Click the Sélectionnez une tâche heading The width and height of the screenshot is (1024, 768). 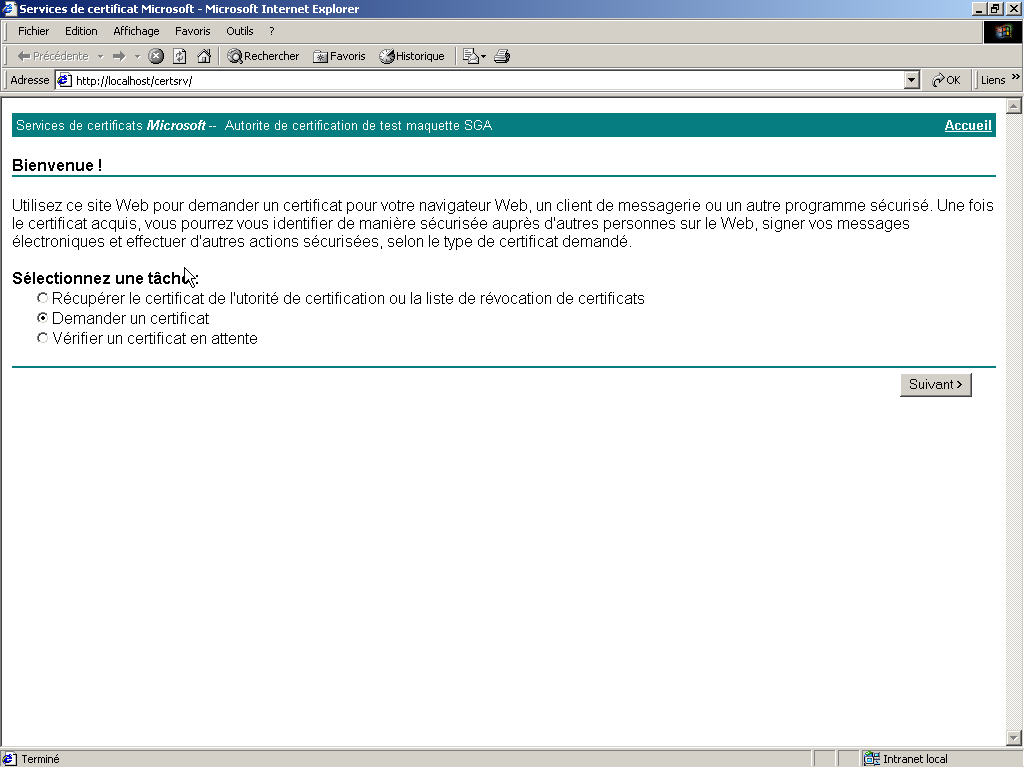pyautogui.click(x=105, y=278)
